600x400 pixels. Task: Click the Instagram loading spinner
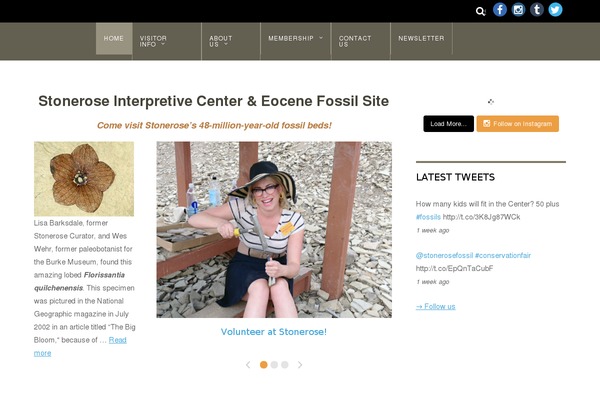pyautogui.click(x=491, y=101)
